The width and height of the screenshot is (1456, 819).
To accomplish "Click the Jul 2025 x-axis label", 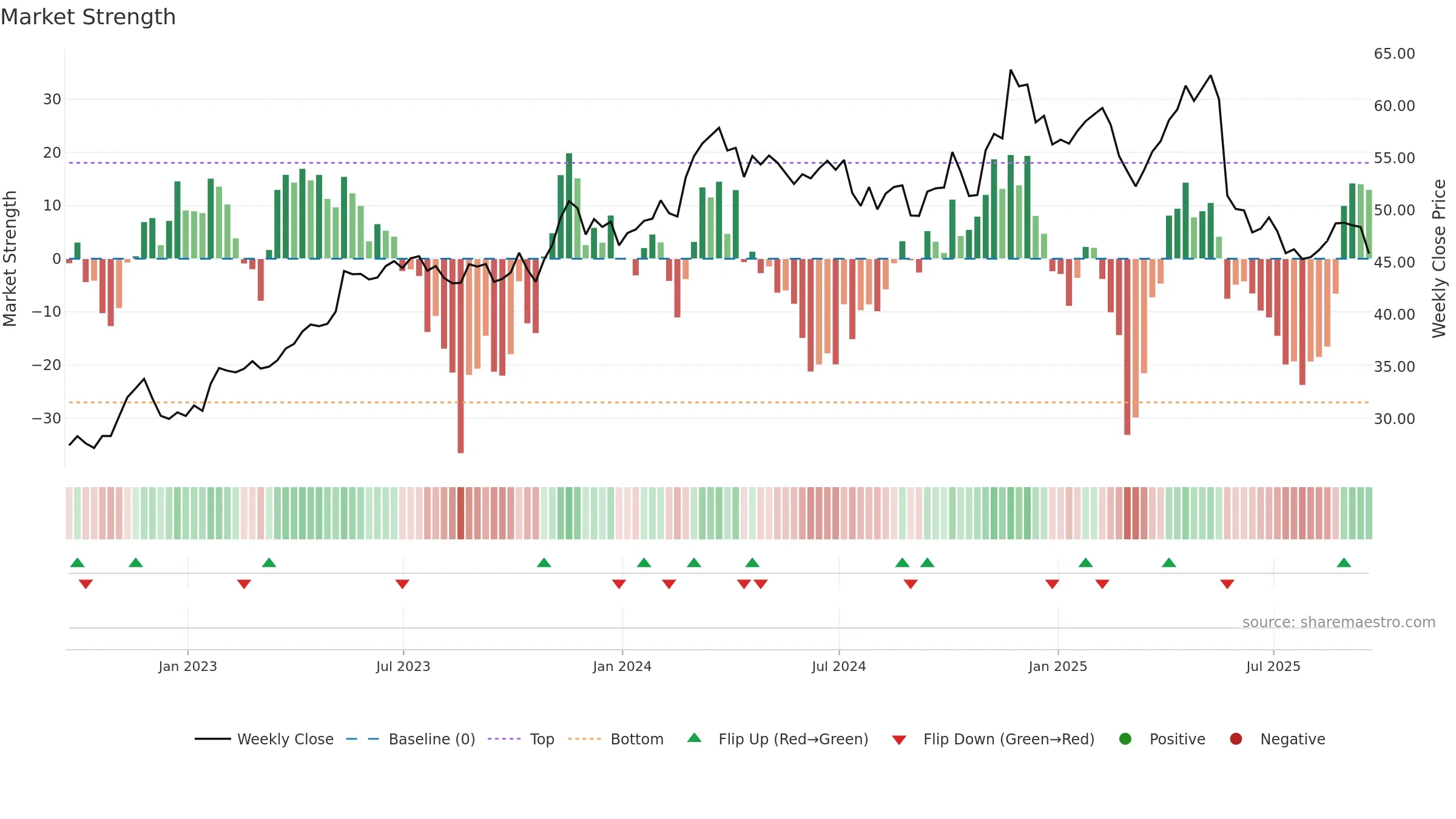I will [x=1273, y=666].
